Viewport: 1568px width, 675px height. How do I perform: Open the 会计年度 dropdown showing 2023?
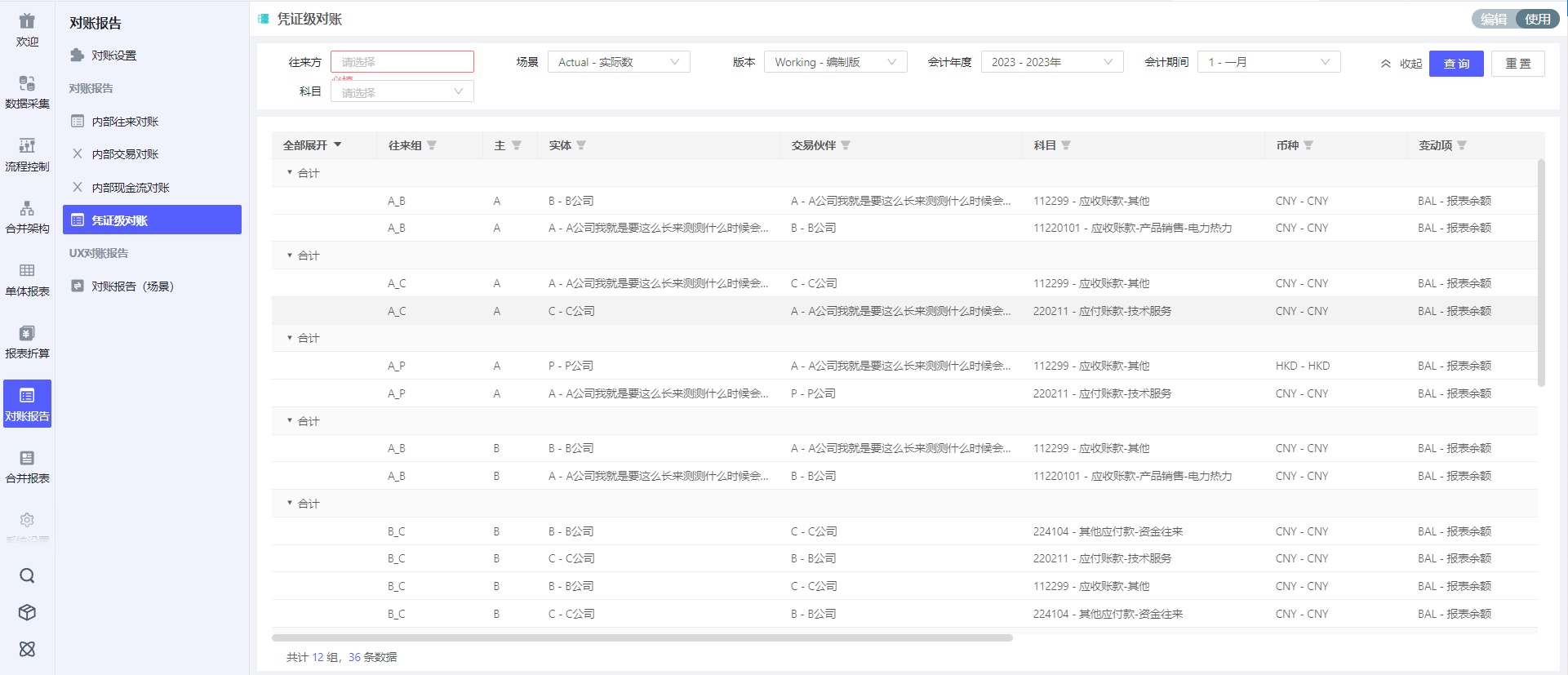1051,62
